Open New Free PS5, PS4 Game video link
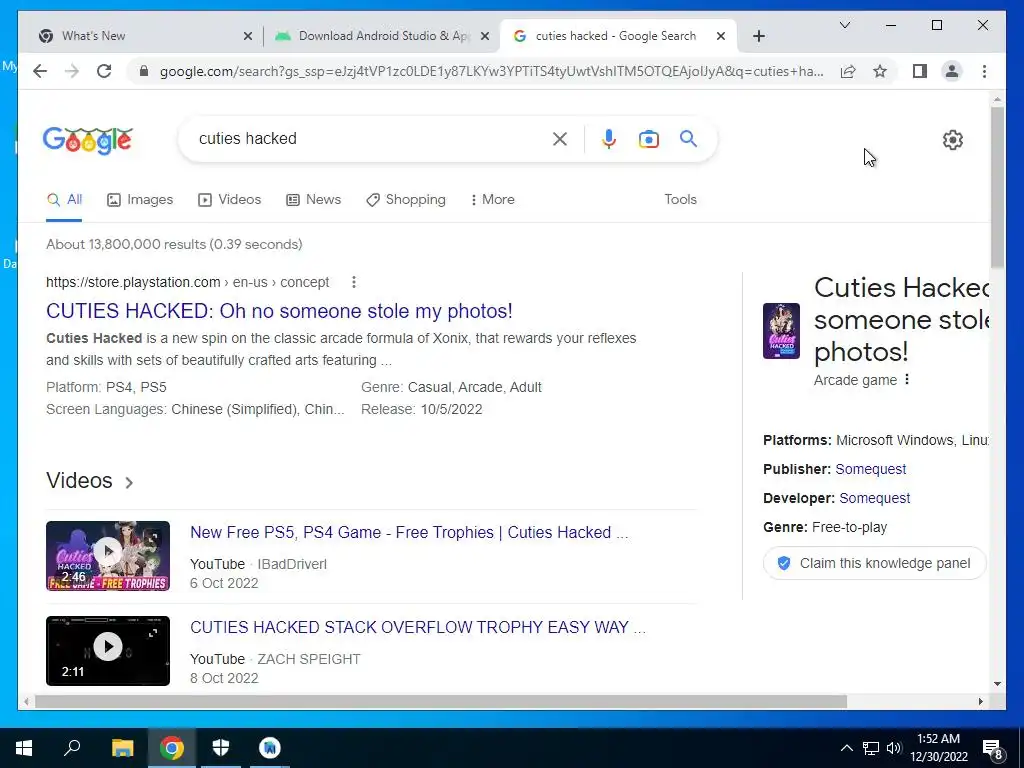 [x=409, y=532]
